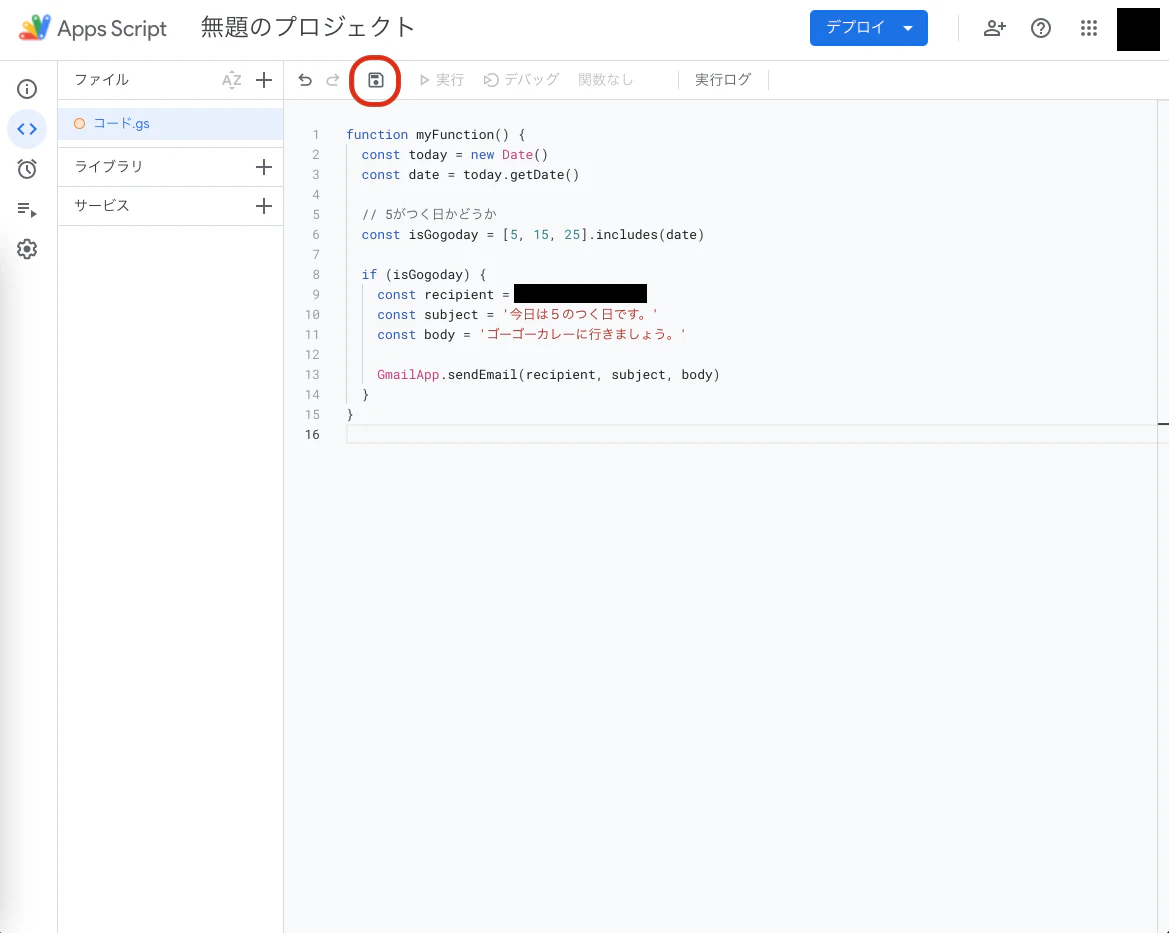Screen dimensions: 1169x933
Task: Click the サービス section label
Action: [102, 206]
